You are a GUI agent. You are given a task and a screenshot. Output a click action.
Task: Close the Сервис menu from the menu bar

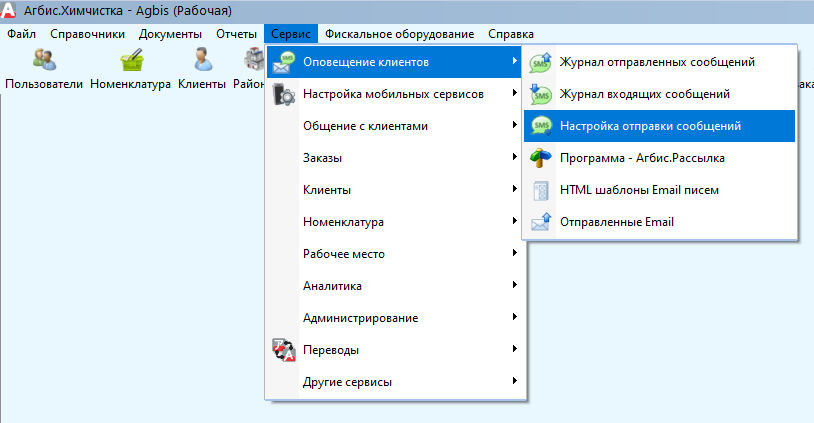(291, 34)
